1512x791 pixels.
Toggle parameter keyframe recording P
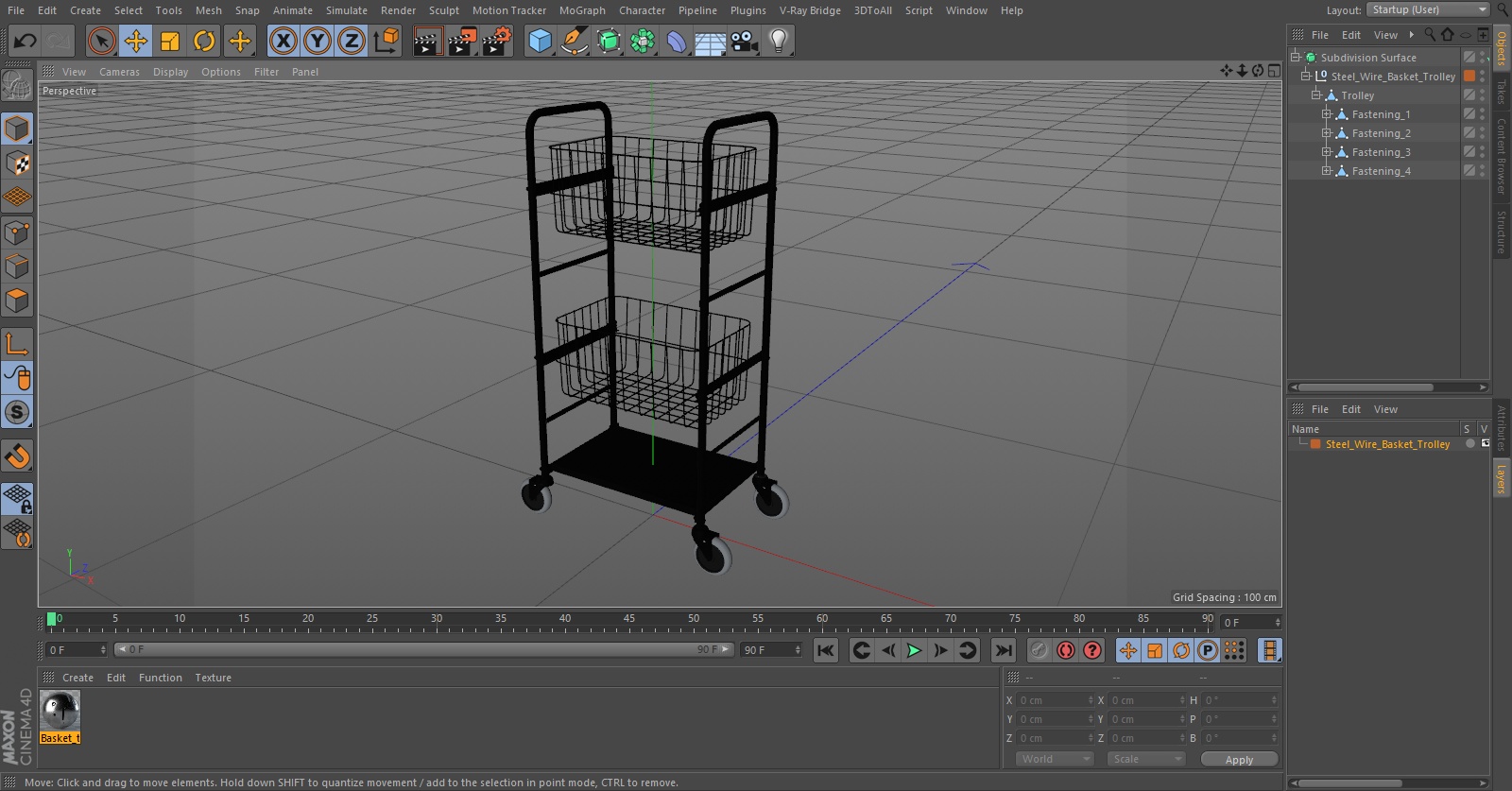tap(1208, 650)
